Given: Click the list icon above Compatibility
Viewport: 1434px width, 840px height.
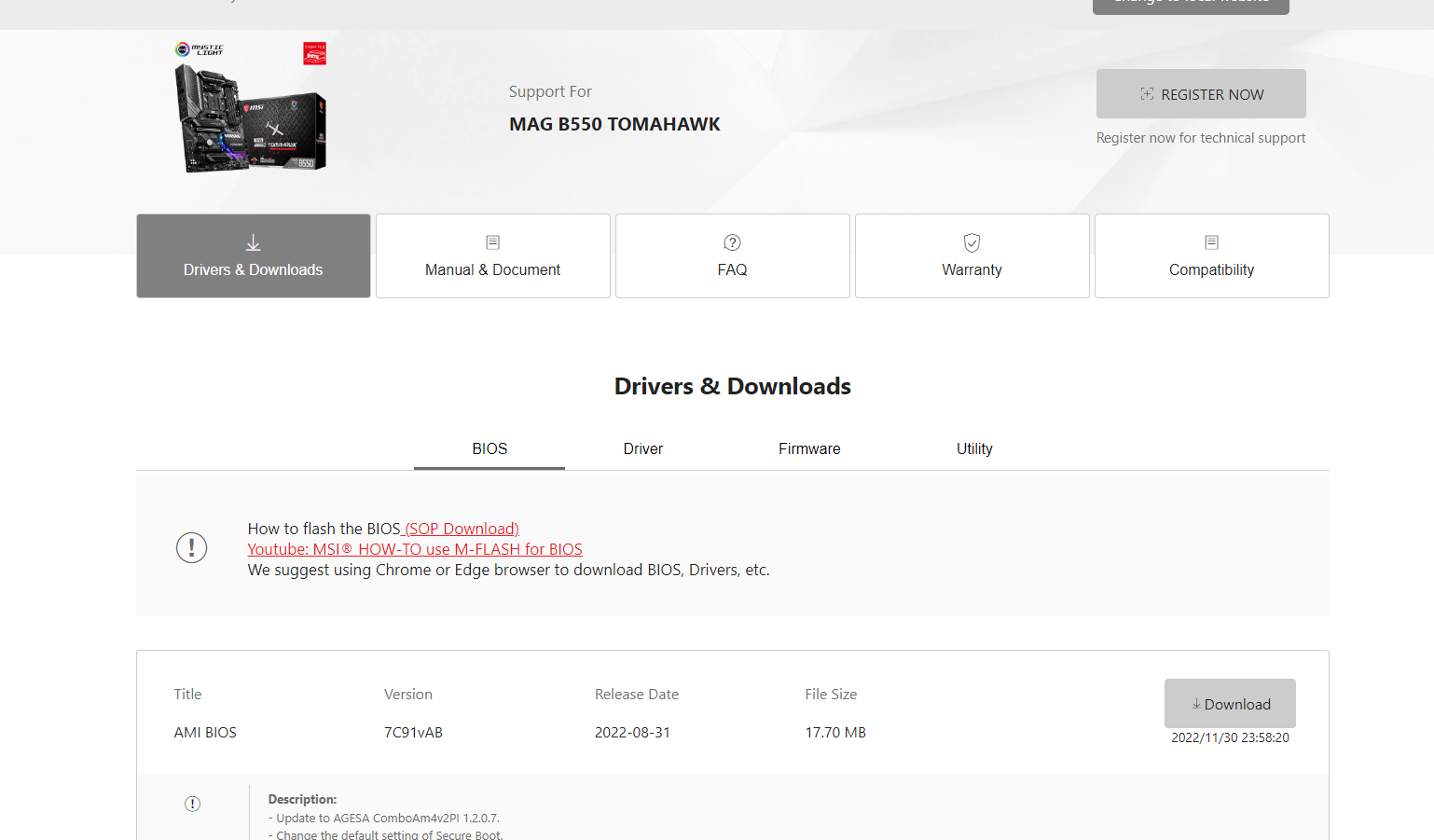Looking at the screenshot, I should [x=1211, y=242].
